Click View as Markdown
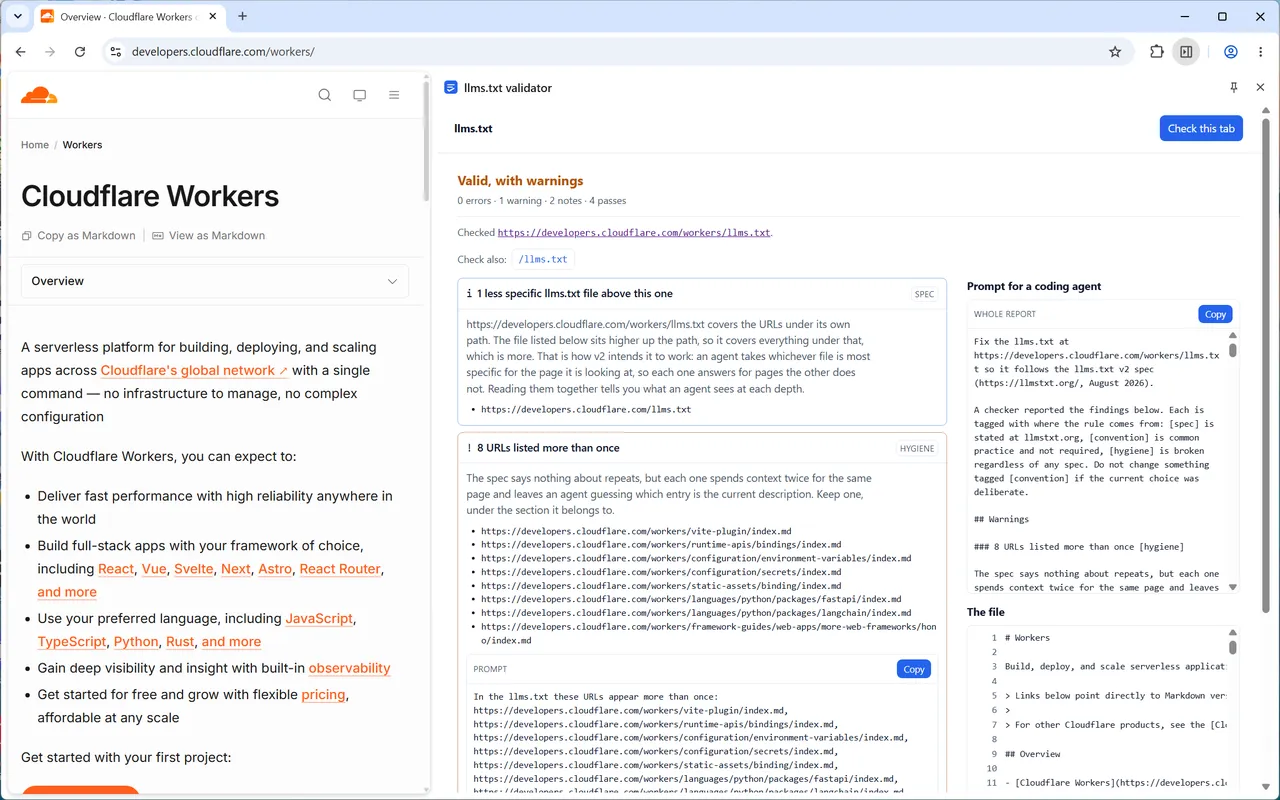 (x=209, y=236)
